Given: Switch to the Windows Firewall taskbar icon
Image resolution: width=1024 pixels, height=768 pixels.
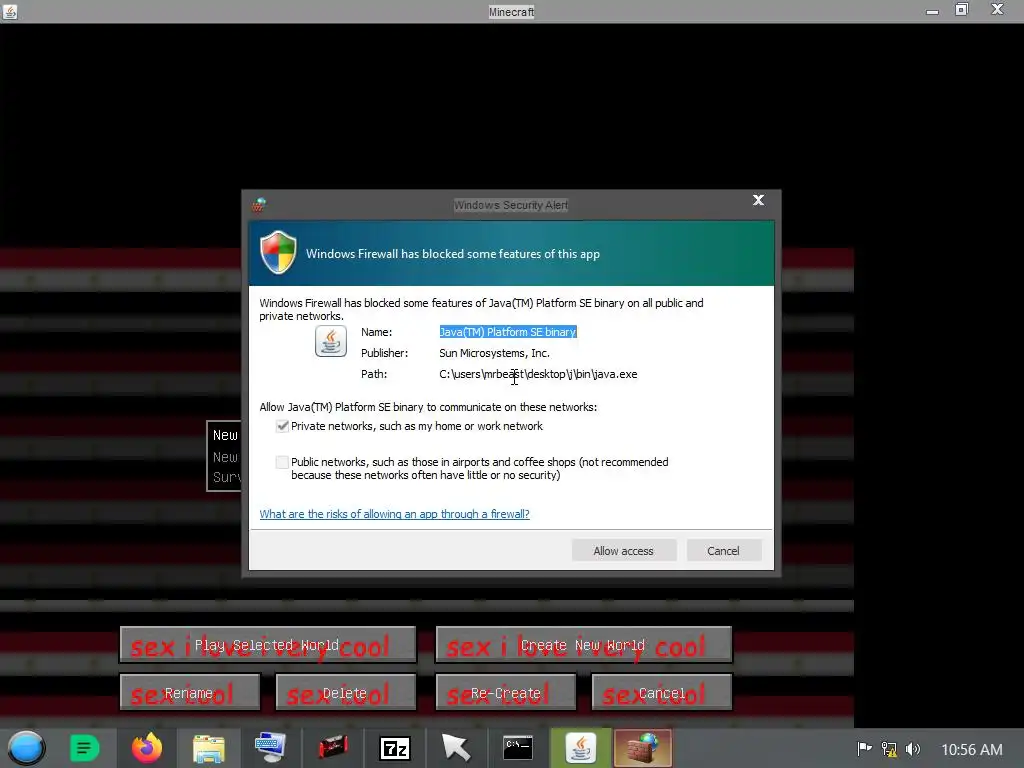Looking at the screenshot, I should pyautogui.click(x=643, y=748).
